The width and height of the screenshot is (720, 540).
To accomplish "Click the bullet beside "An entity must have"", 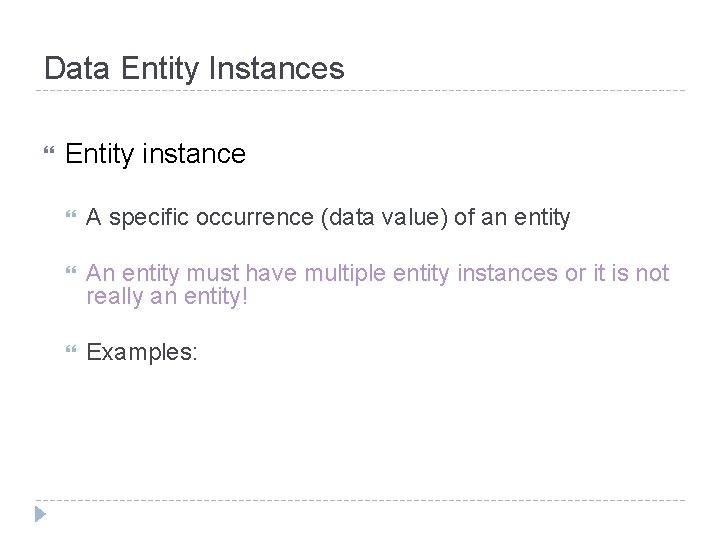I will tap(69, 273).
